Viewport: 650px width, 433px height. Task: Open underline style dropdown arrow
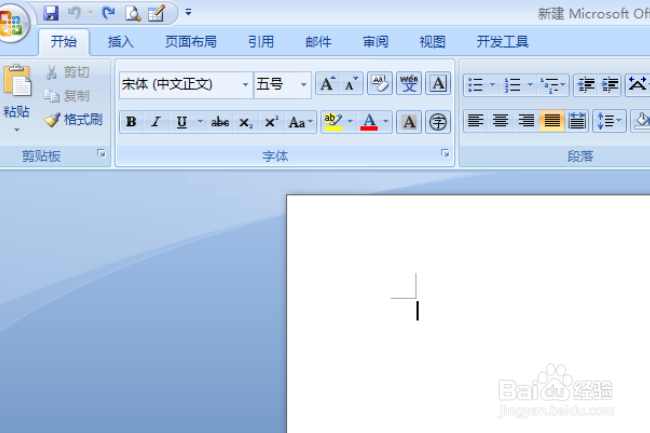coord(200,121)
